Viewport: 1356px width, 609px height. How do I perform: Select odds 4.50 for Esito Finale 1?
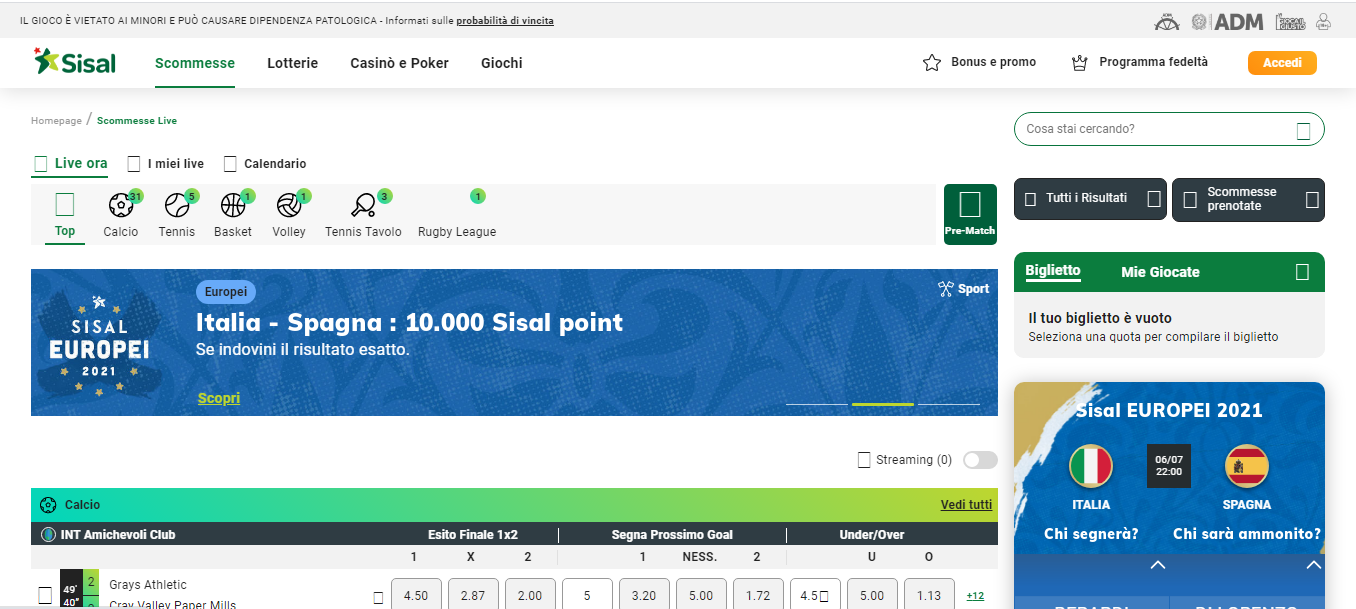[x=415, y=596]
